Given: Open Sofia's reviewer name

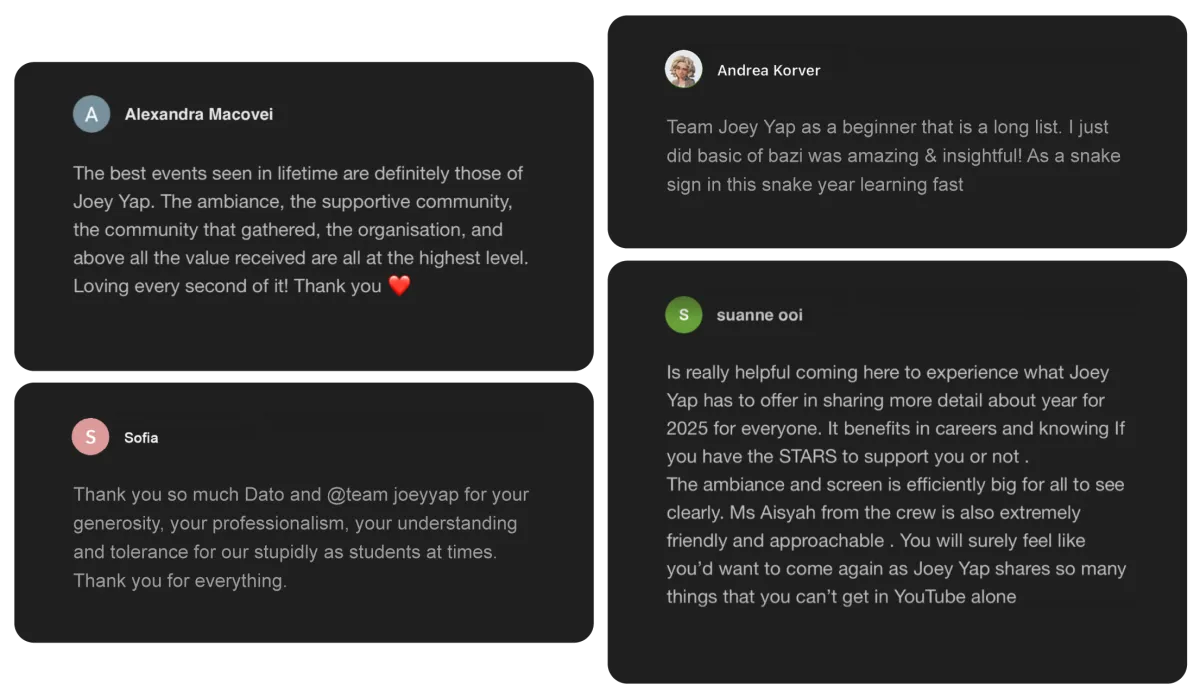Looking at the screenshot, I should 141,438.
